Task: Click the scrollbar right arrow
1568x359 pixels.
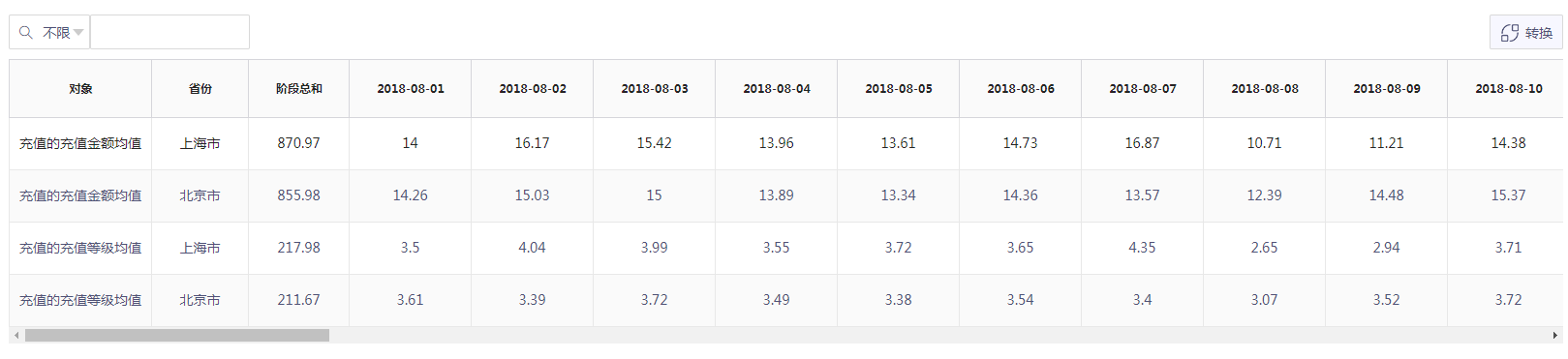Action: (x=1555, y=335)
